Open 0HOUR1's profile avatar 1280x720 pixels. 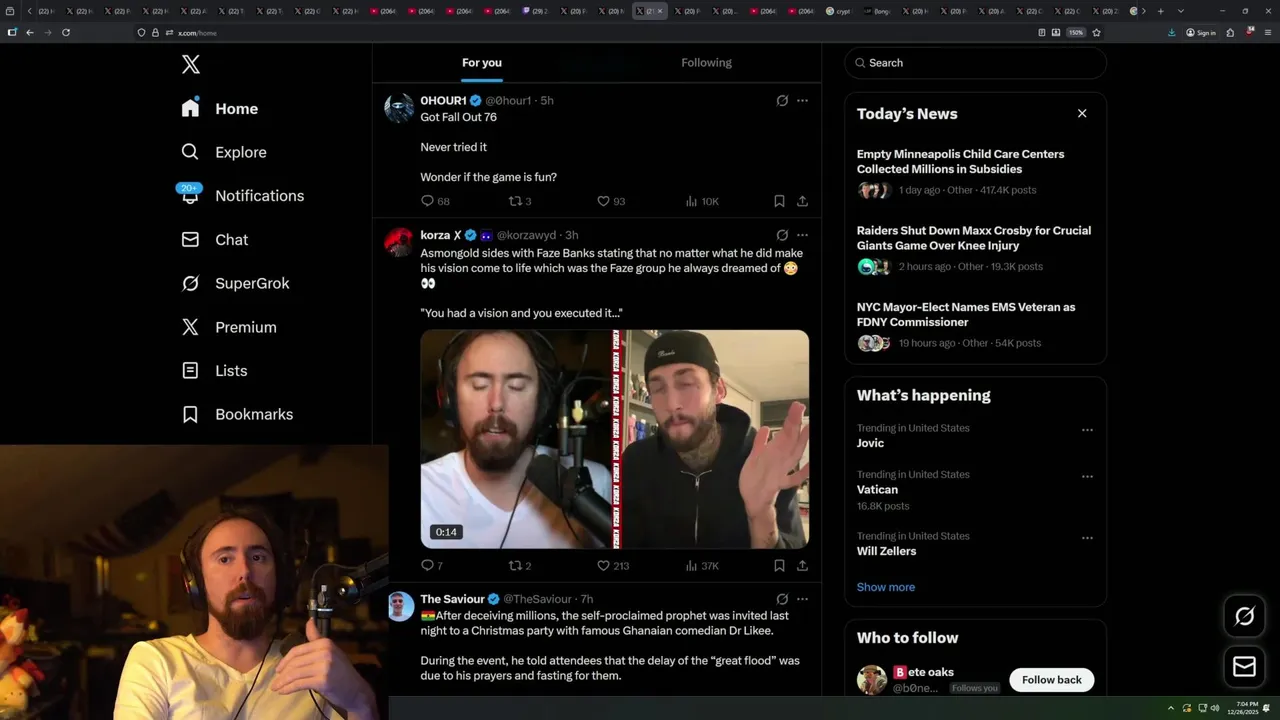[399, 108]
